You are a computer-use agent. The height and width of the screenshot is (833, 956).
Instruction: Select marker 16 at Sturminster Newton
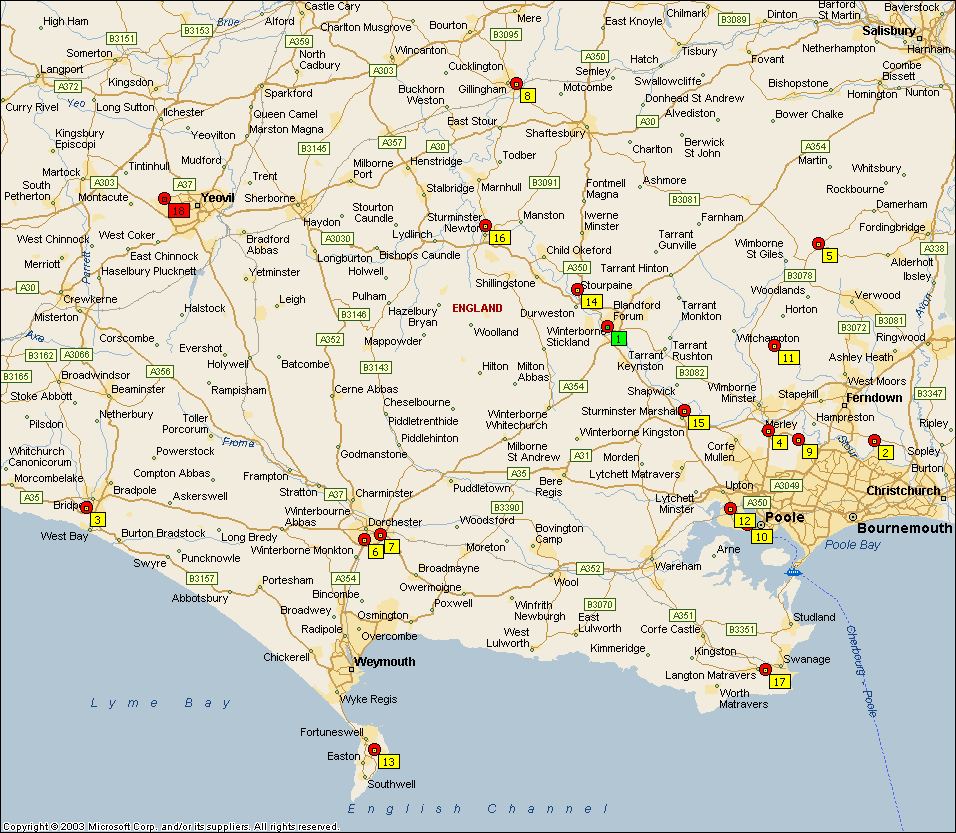[x=499, y=237]
